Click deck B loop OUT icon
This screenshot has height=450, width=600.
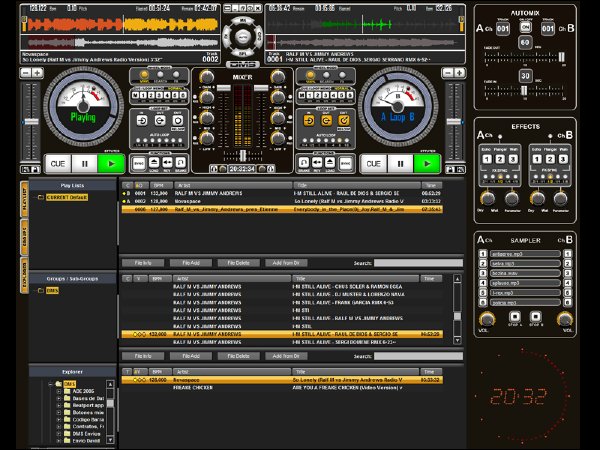click(326, 121)
